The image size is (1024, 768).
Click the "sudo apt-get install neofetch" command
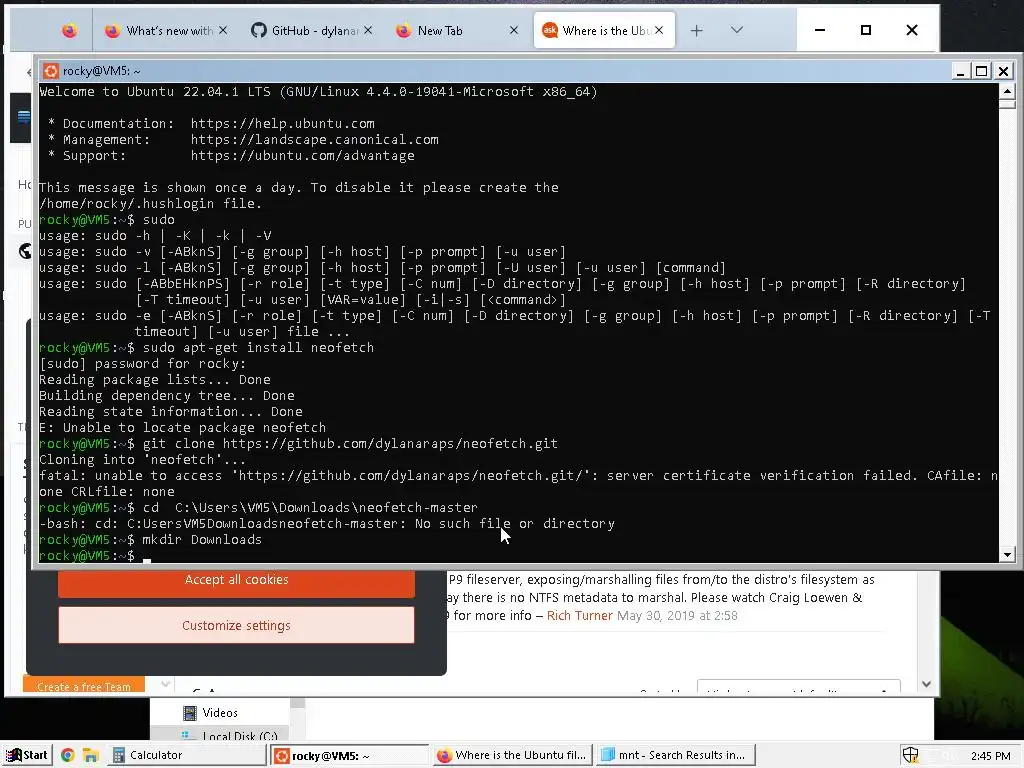pyautogui.click(x=258, y=347)
